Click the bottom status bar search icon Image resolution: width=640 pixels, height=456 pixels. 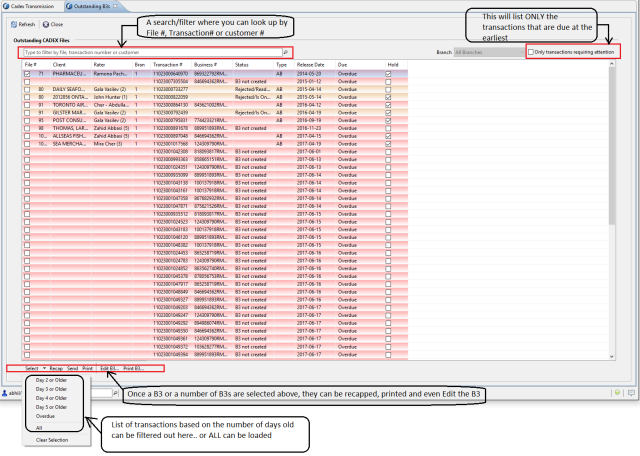tap(116, 393)
